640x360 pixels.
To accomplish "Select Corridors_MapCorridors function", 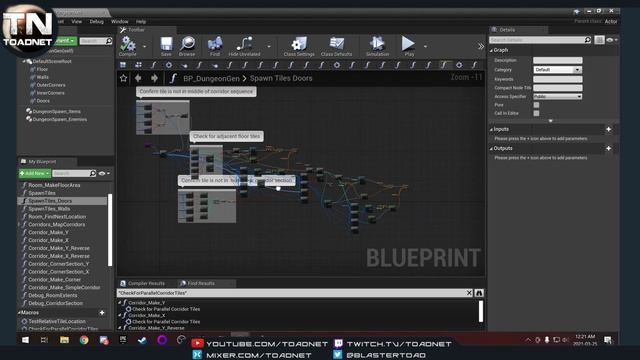I will (56, 224).
